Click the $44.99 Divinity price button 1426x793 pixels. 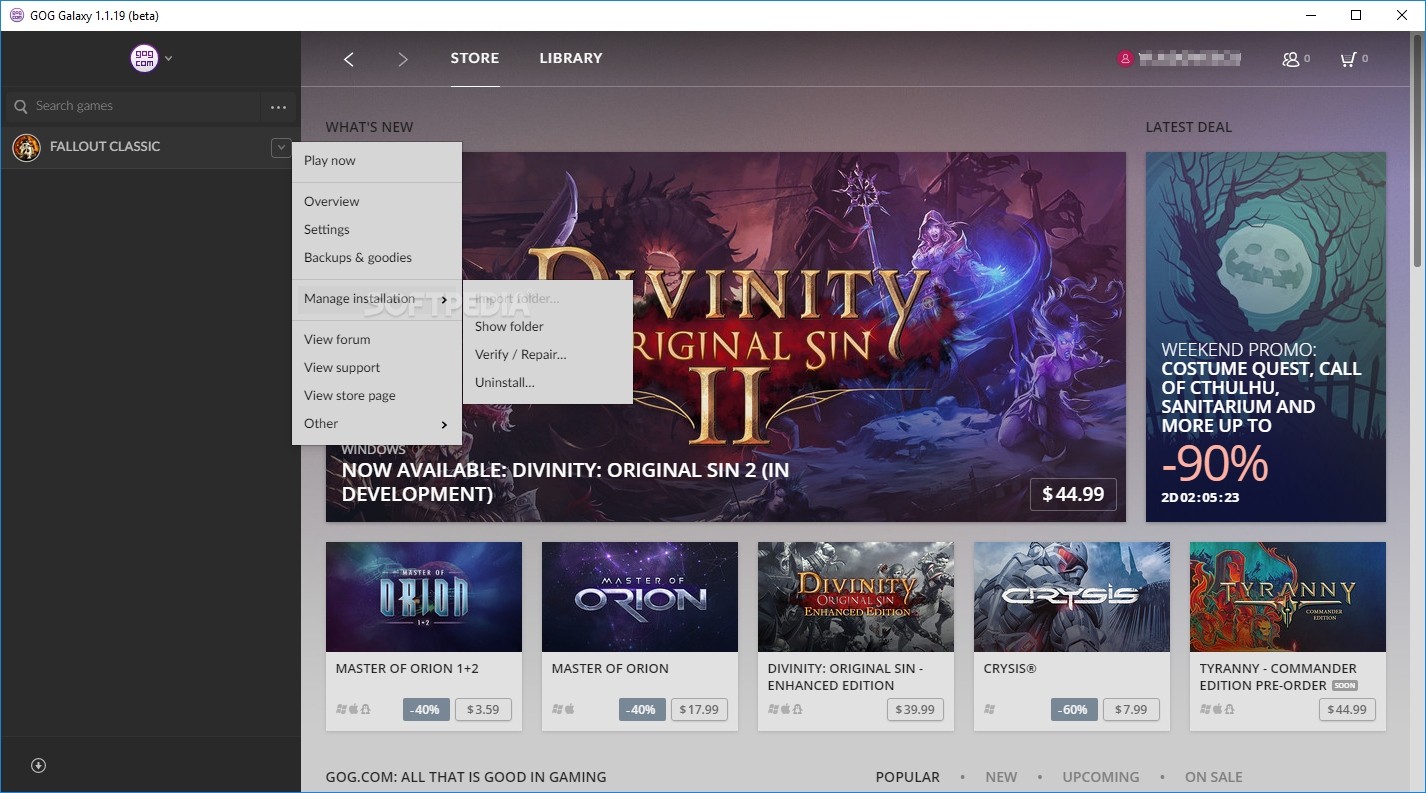(x=1073, y=494)
